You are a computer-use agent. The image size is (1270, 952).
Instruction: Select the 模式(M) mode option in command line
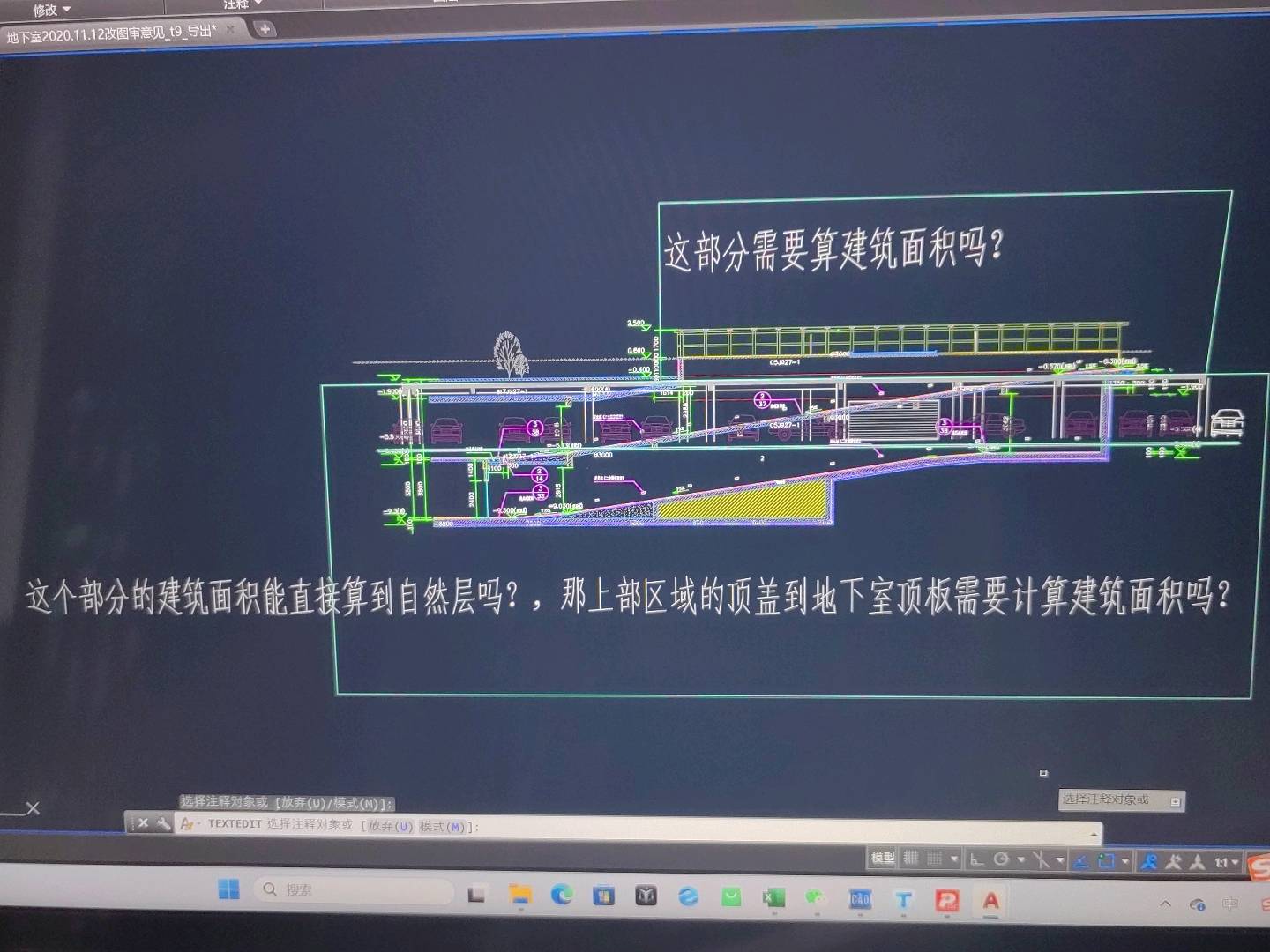pyautogui.click(x=442, y=827)
